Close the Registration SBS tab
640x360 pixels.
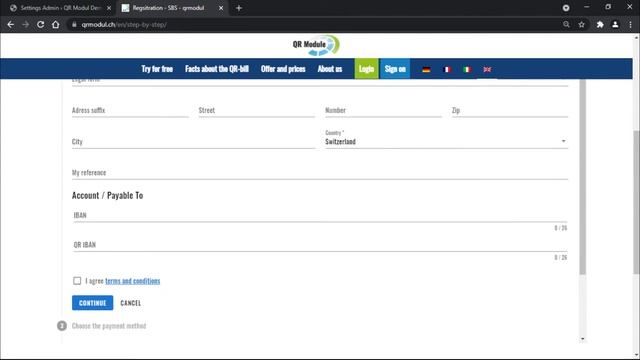point(221,8)
